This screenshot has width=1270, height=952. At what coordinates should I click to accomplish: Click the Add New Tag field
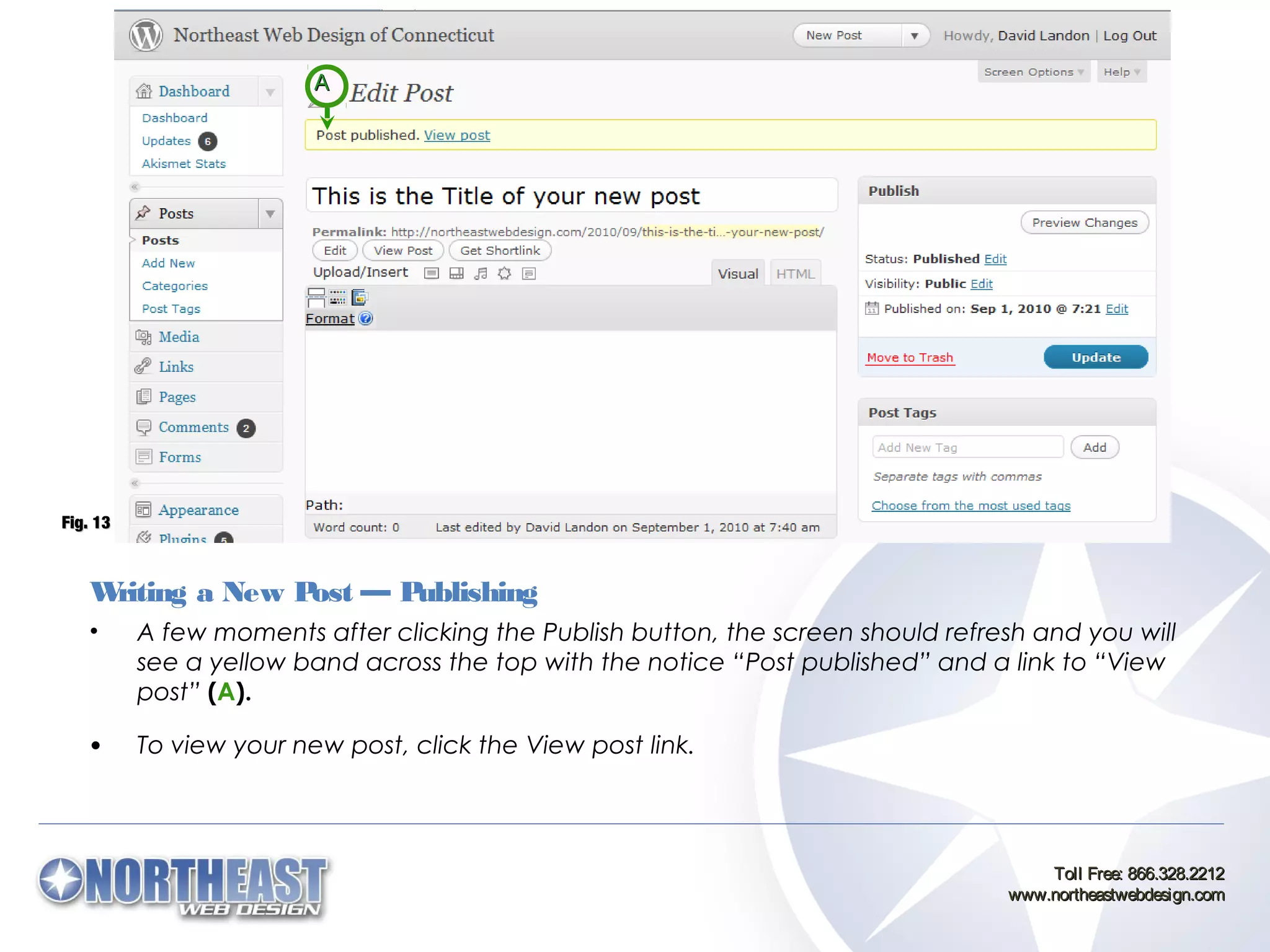[967, 447]
